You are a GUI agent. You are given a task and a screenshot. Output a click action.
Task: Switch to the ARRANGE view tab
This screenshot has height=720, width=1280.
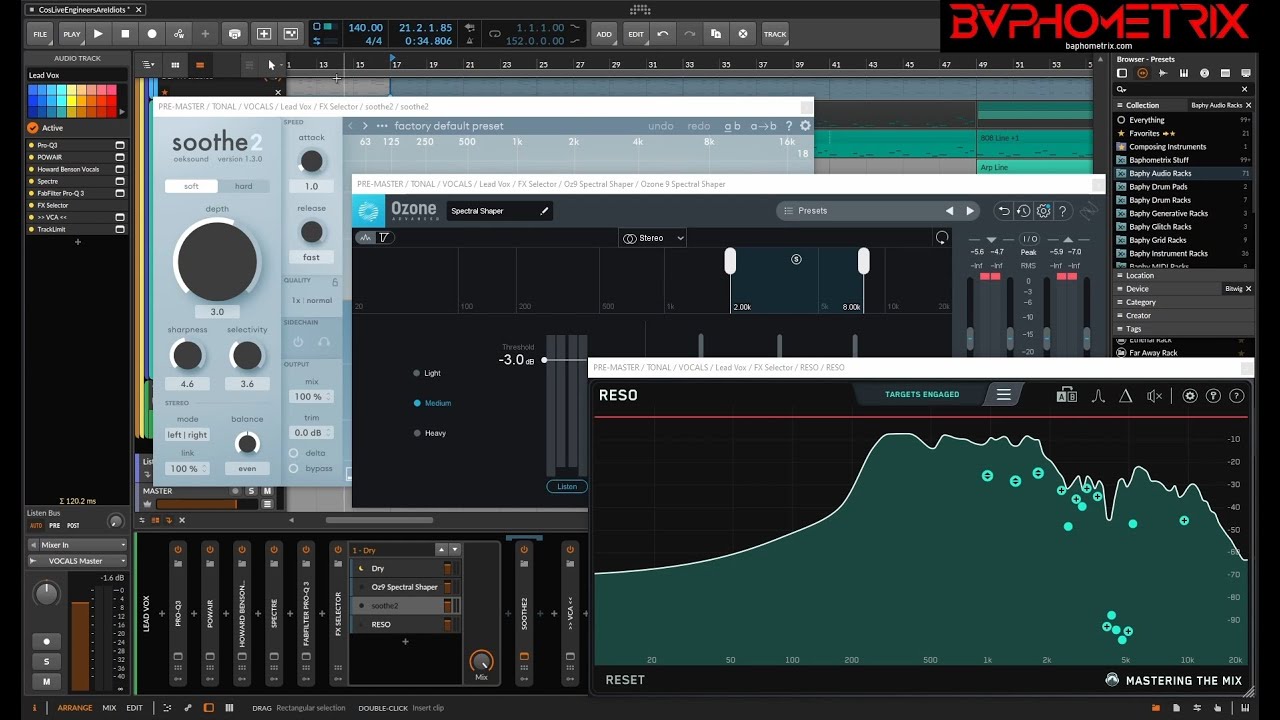pos(75,708)
